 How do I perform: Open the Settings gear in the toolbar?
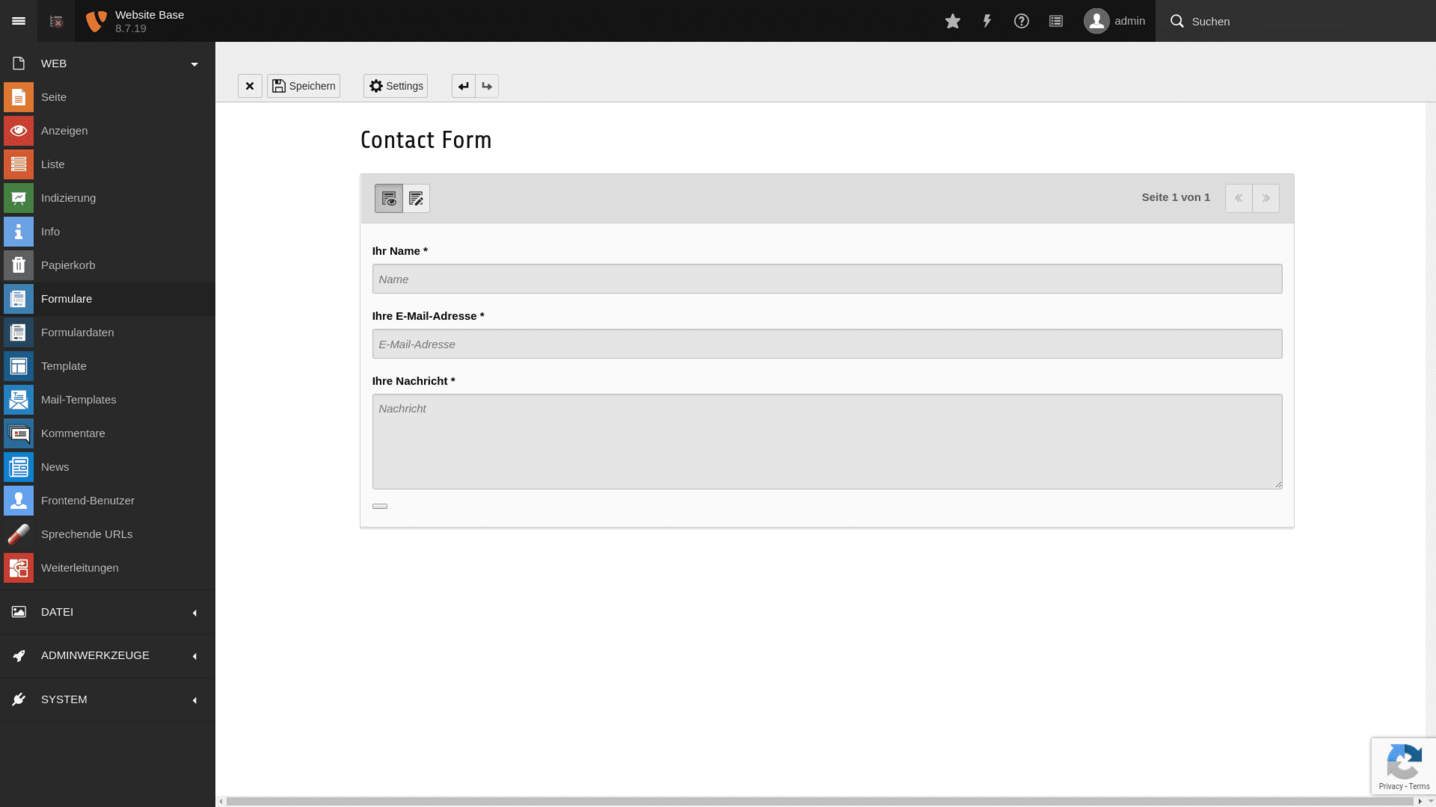point(395,86)
